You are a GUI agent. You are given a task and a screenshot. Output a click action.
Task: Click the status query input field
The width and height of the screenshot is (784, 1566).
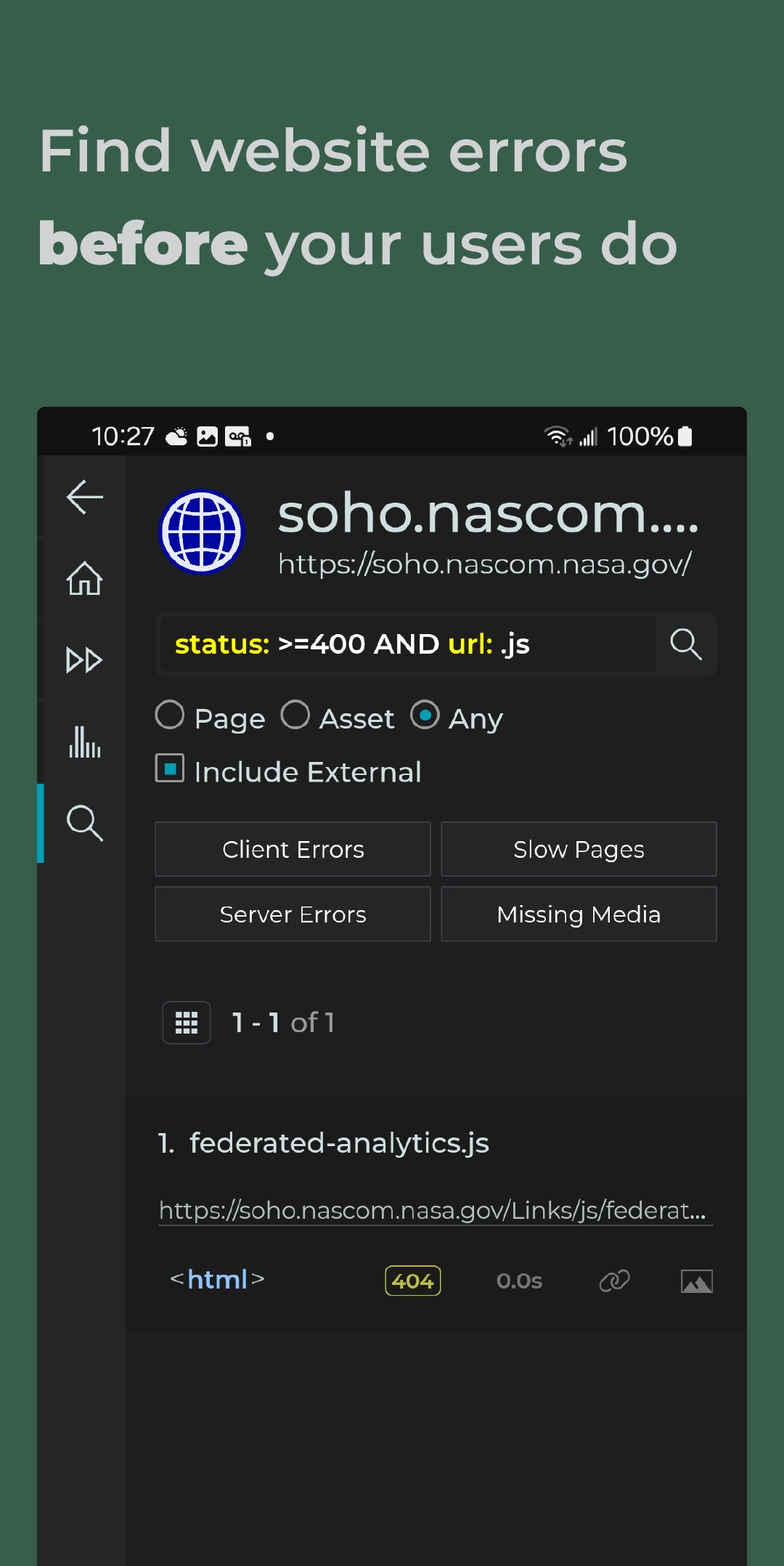pos(407,644)
